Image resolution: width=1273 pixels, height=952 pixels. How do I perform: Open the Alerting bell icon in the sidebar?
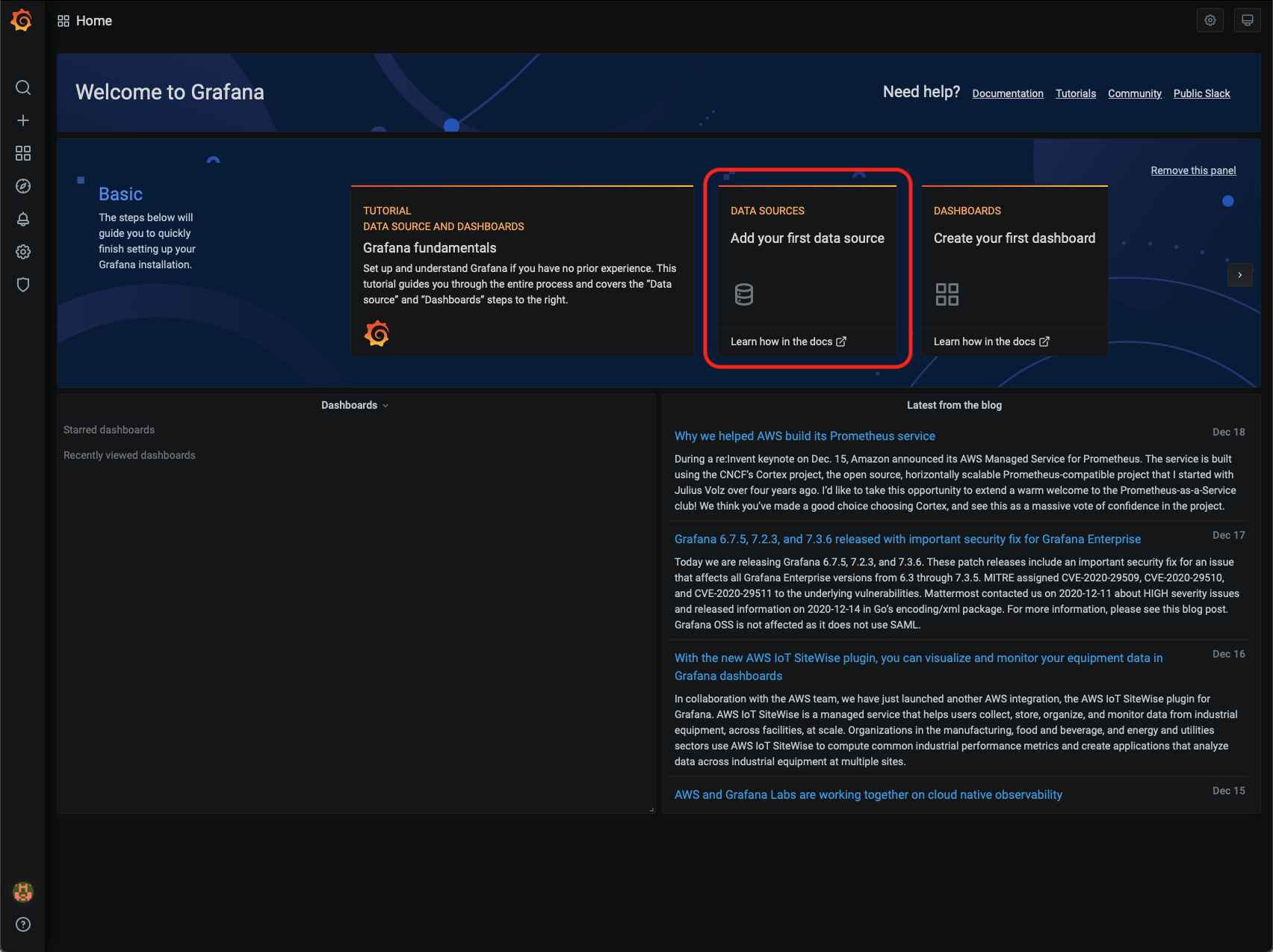(x=23, y=219)
